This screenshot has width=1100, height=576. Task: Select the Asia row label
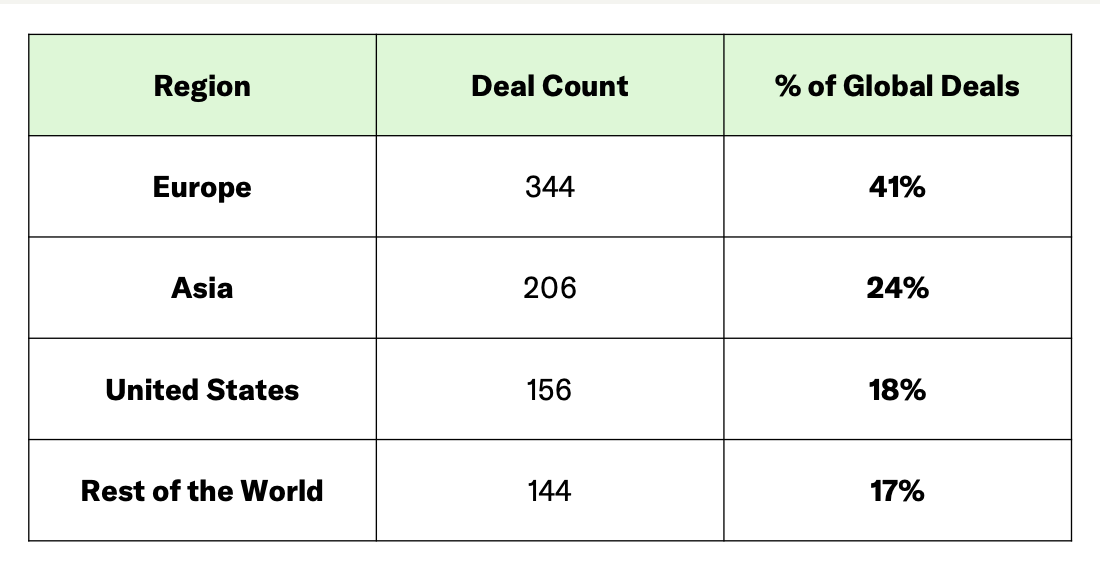(x=202, y=288)
